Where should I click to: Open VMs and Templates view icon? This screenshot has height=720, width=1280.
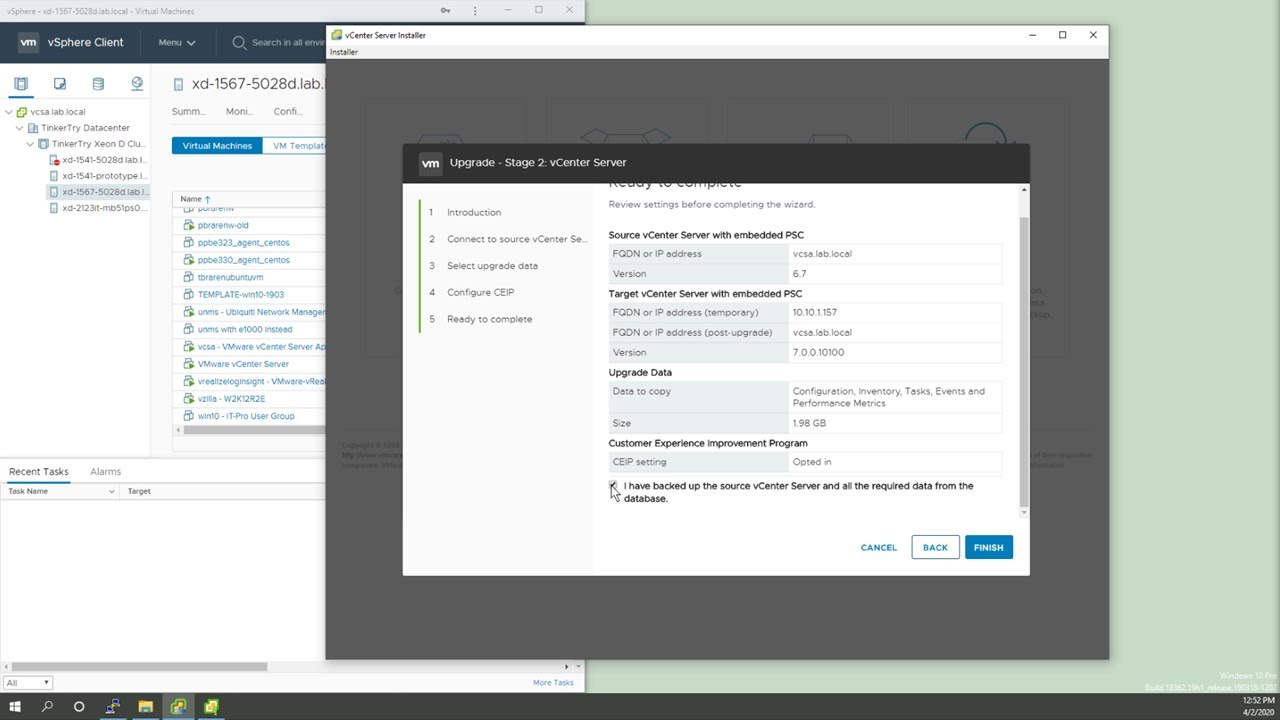[60, 84]
